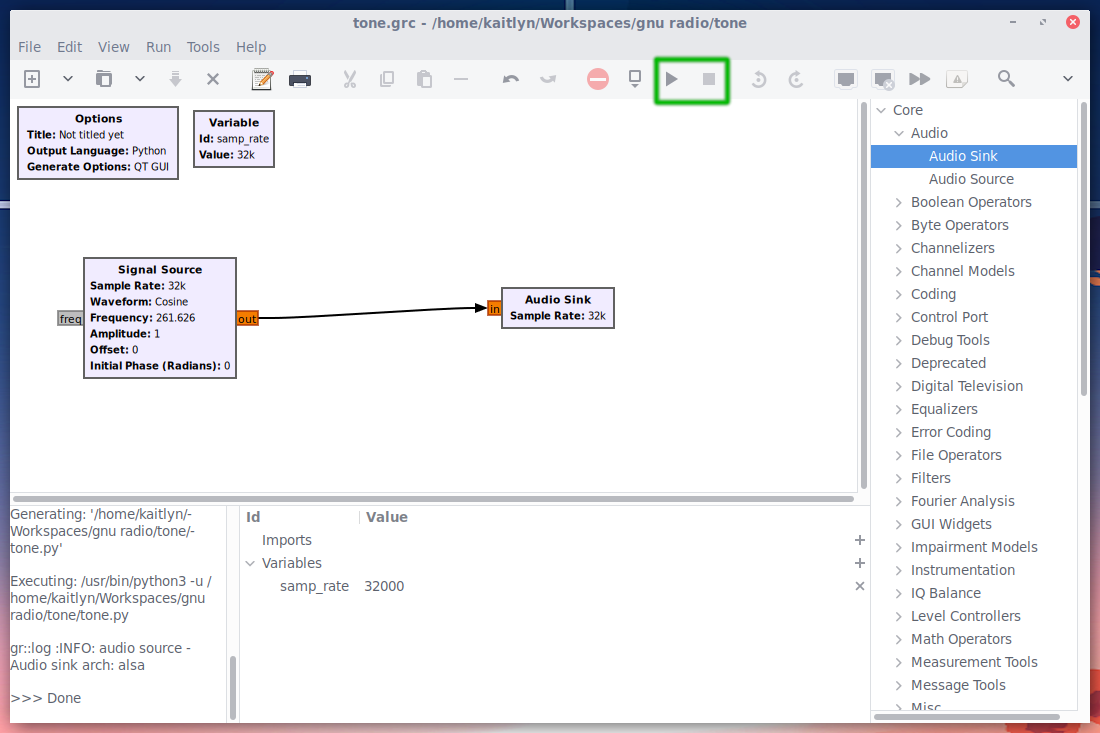Screen dimensions: 1100x733
Task: Collapse the Audio category in block tree
Action: tap(899, 133)
